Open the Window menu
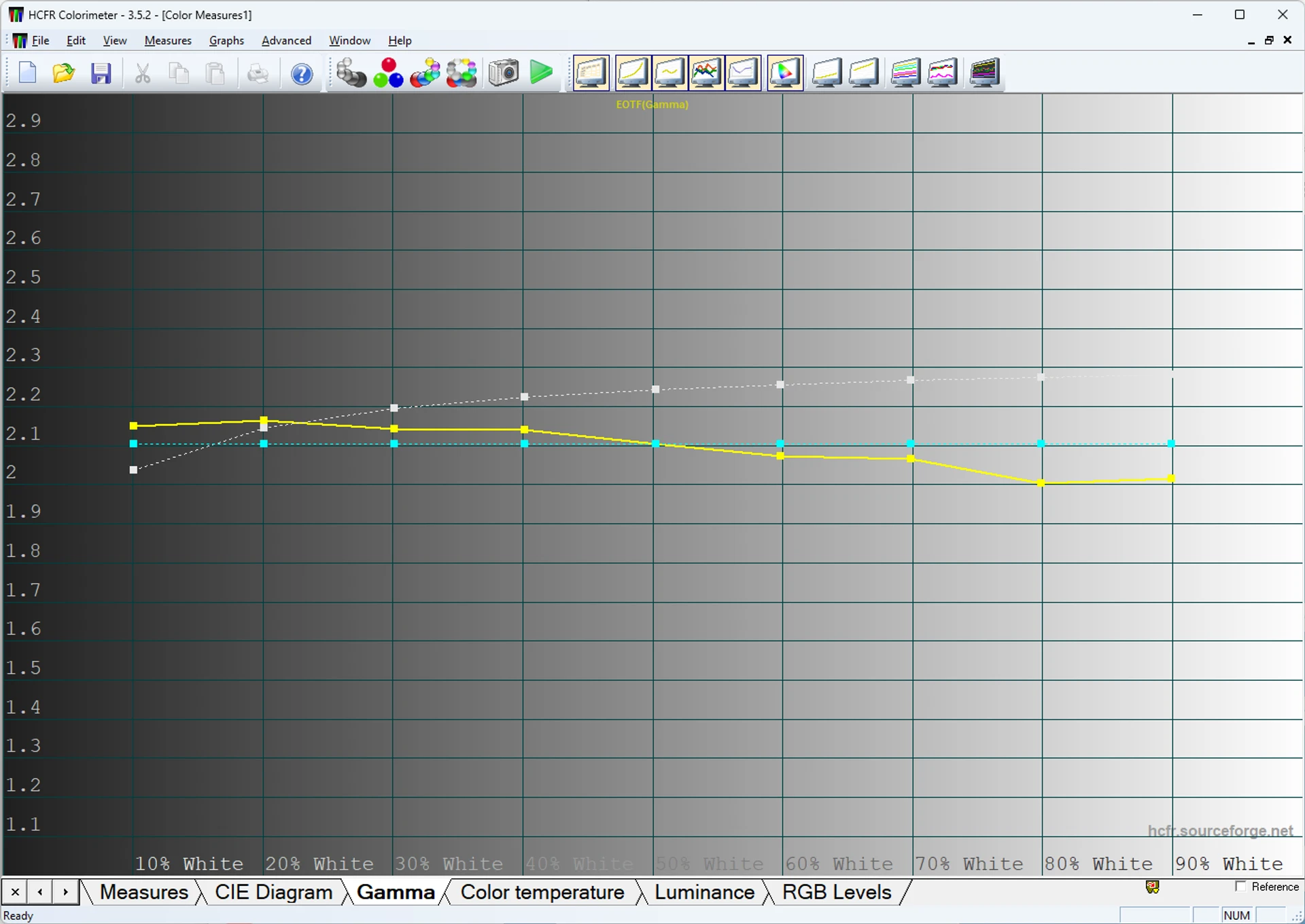The image size is (1305, 924). coord(349,41)
